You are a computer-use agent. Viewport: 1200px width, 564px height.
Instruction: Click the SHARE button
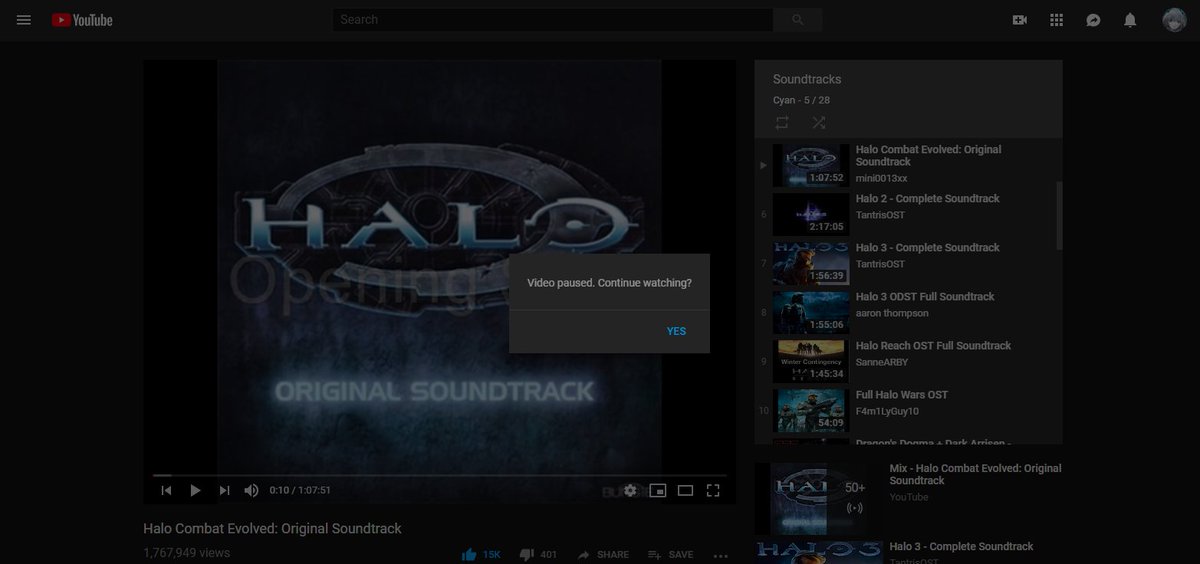[603, 554]
